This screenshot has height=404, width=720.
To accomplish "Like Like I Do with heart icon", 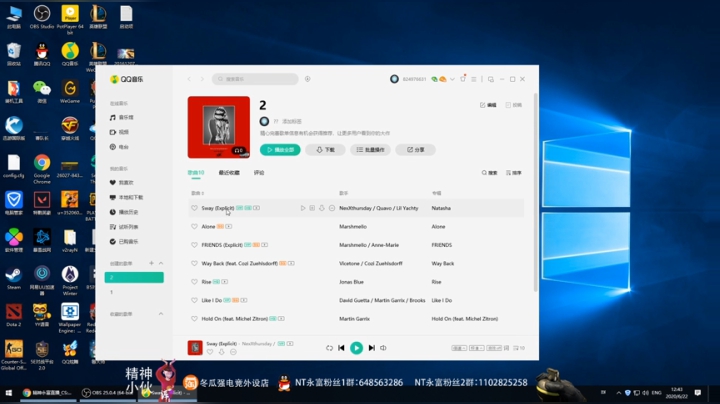I will pyautogui.click(x=194, y=300).
